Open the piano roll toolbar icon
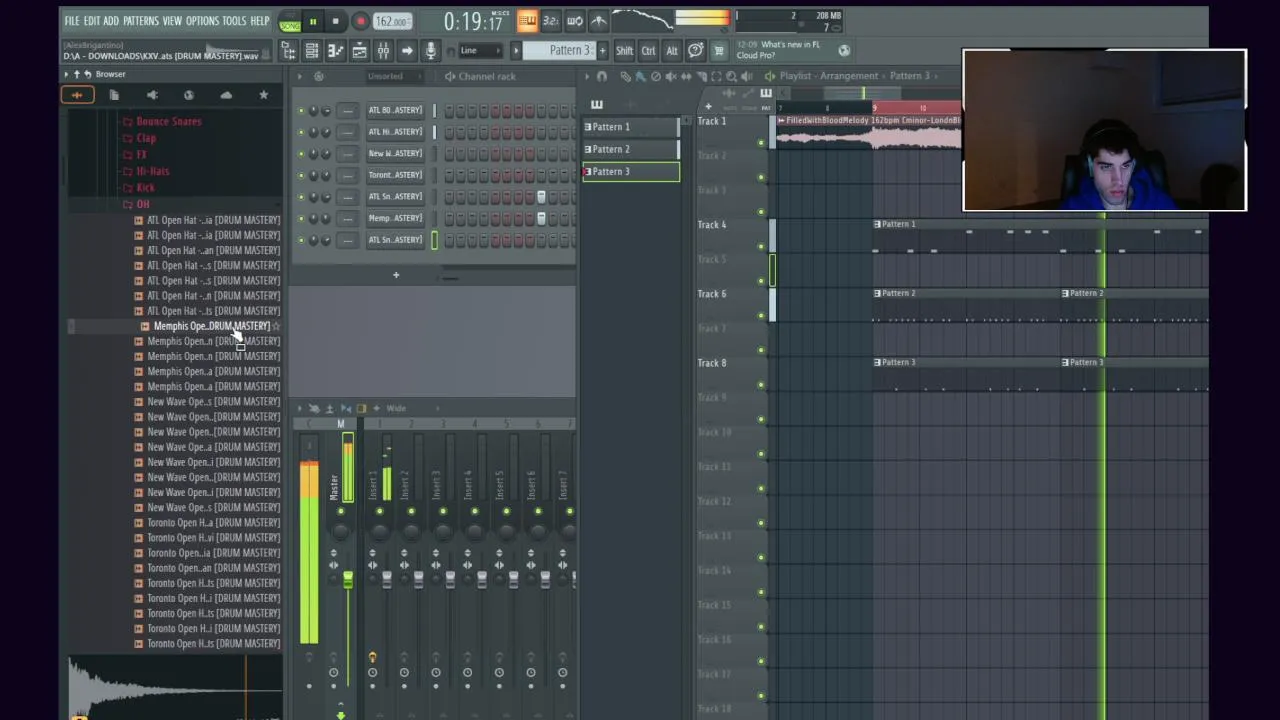The image size is (1280, 720). coord(336,51)
